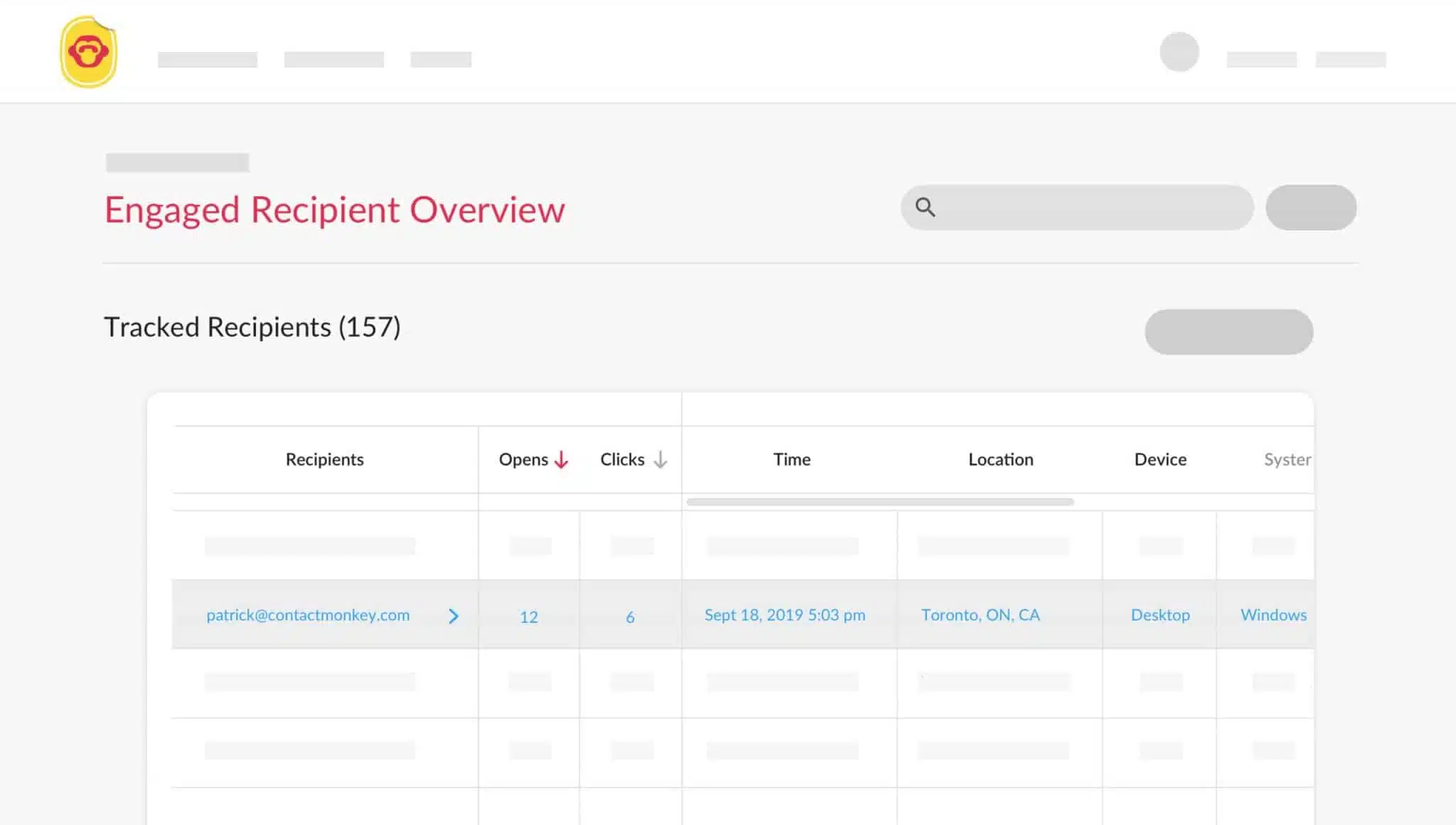Click grey button beside search bar

point(1311,207)
